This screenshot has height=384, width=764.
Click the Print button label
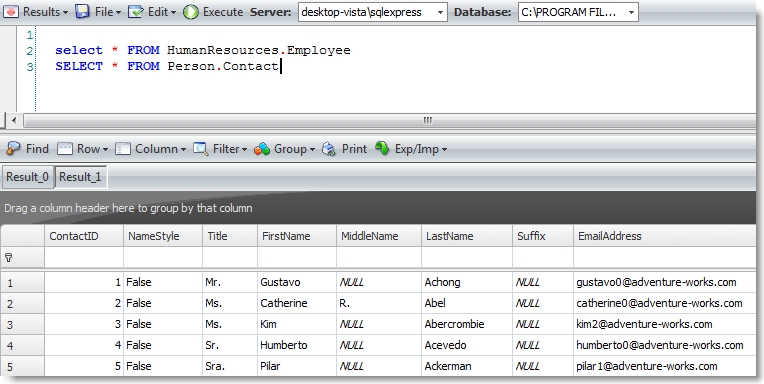tap(354, 149)
